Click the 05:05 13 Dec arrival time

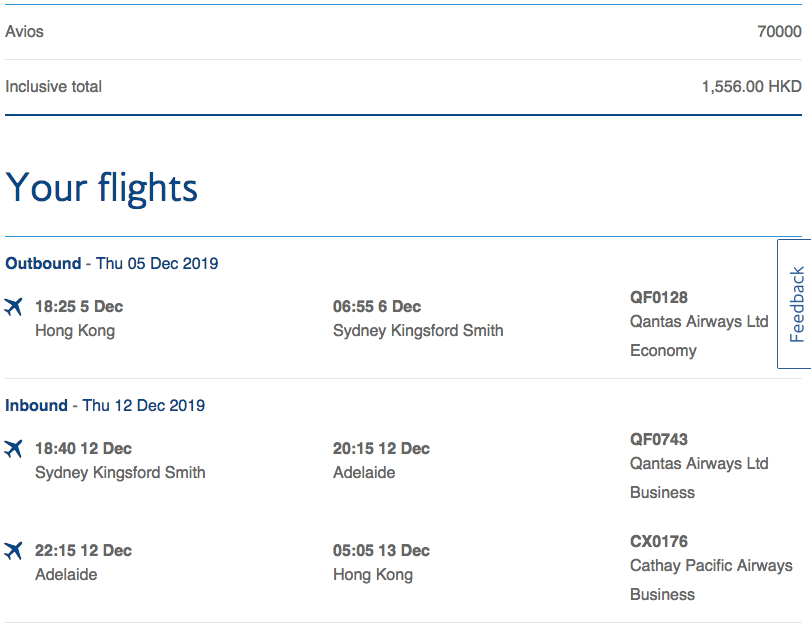coord(381,550)
